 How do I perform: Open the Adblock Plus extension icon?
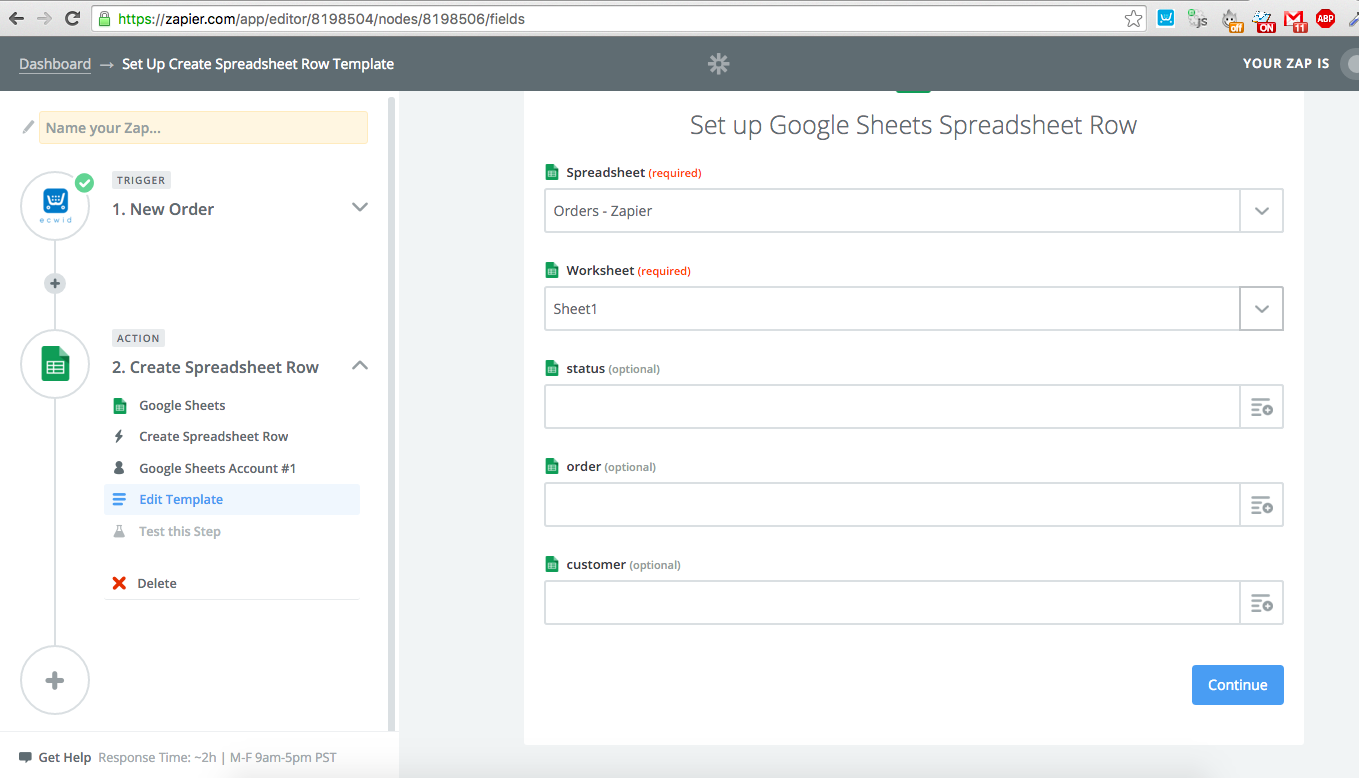tap(1326, 18)
